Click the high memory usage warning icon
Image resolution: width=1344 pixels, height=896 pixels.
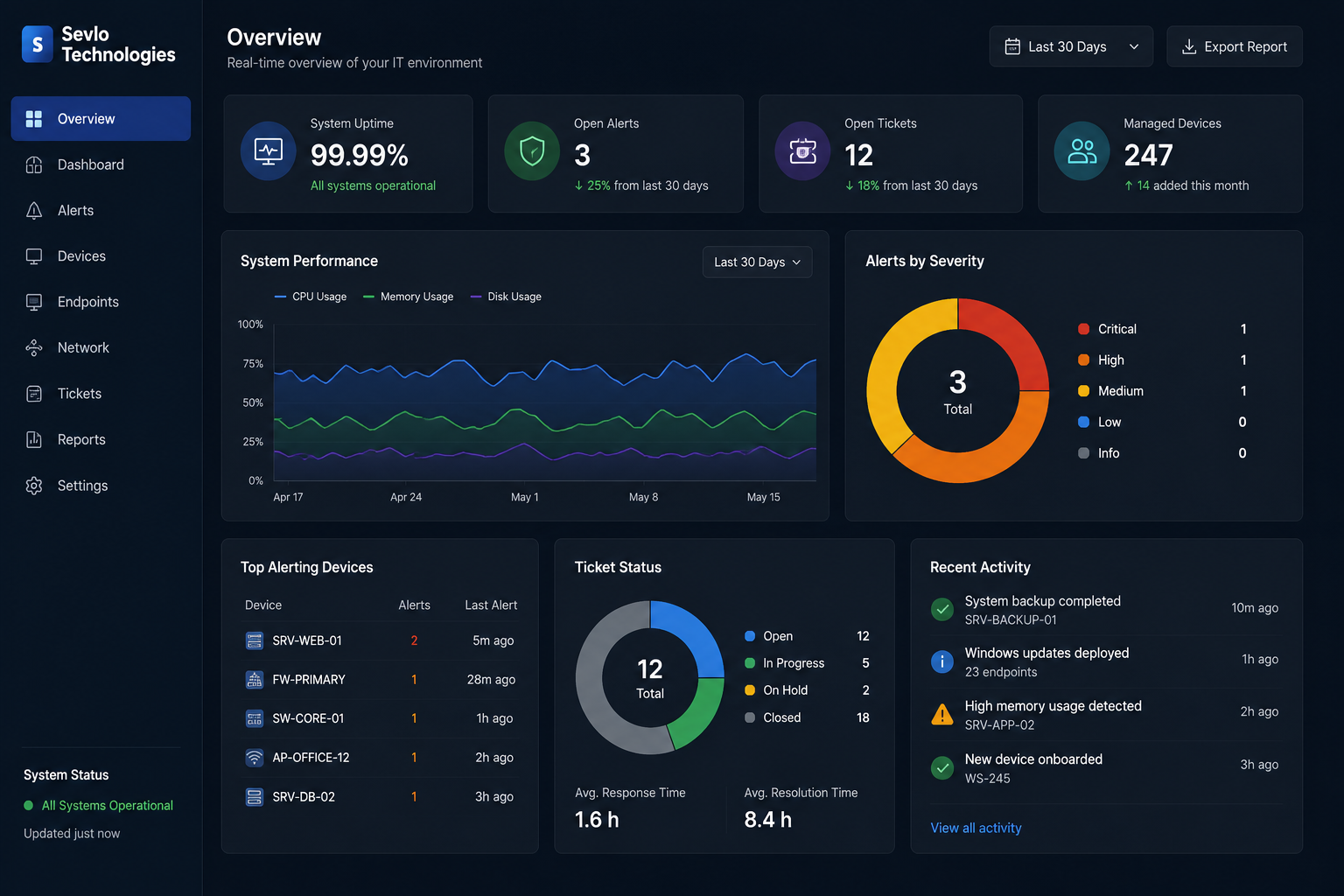[x=942, y=715]
